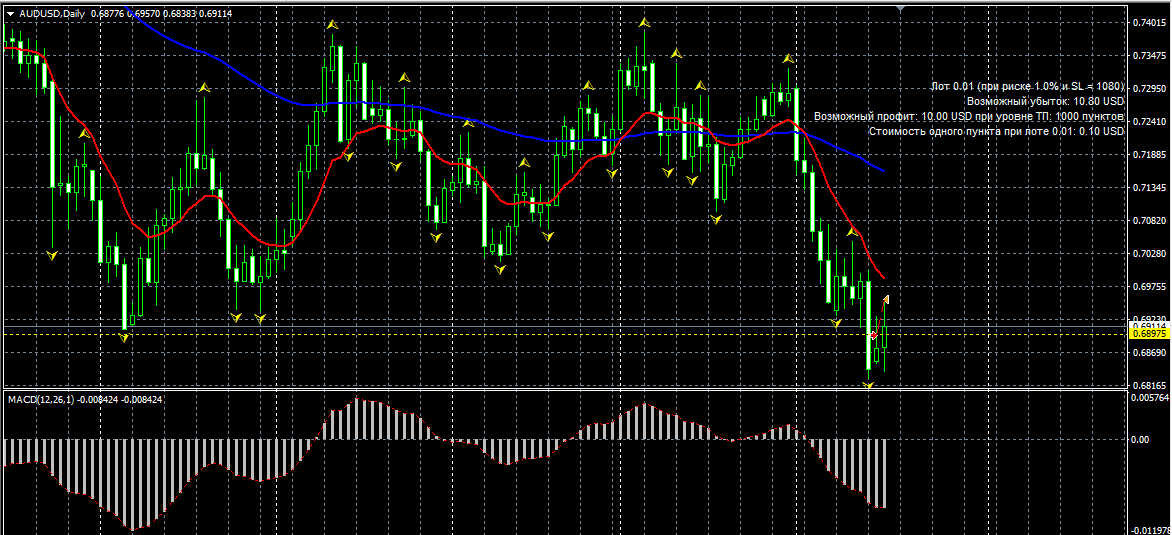Click the AUDUSD,Daily chart title
Image resolution: width=1172 pixels, height=535 pixels.
click(51, 13)
